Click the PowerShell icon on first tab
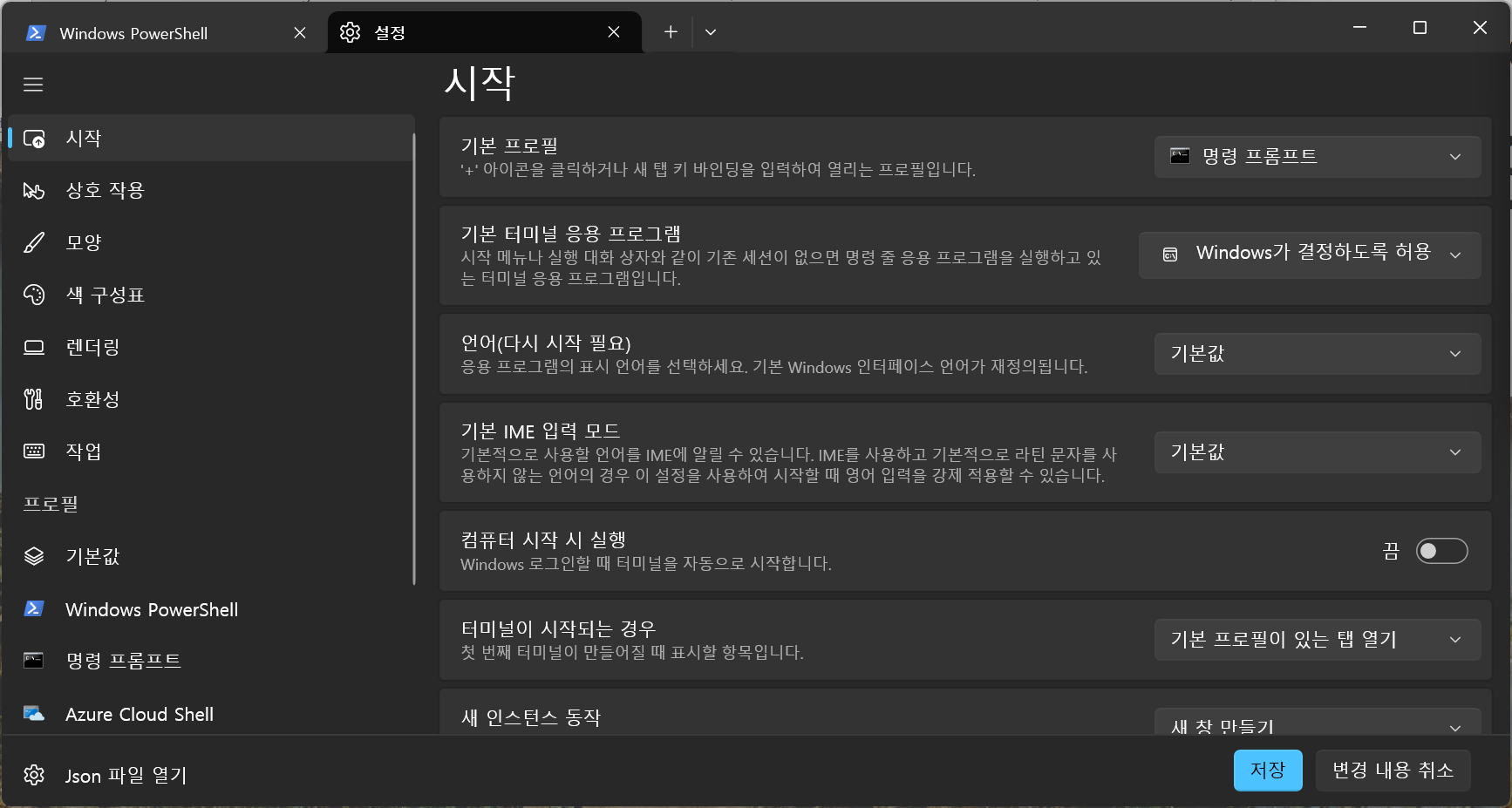 (x=36, y=33)
